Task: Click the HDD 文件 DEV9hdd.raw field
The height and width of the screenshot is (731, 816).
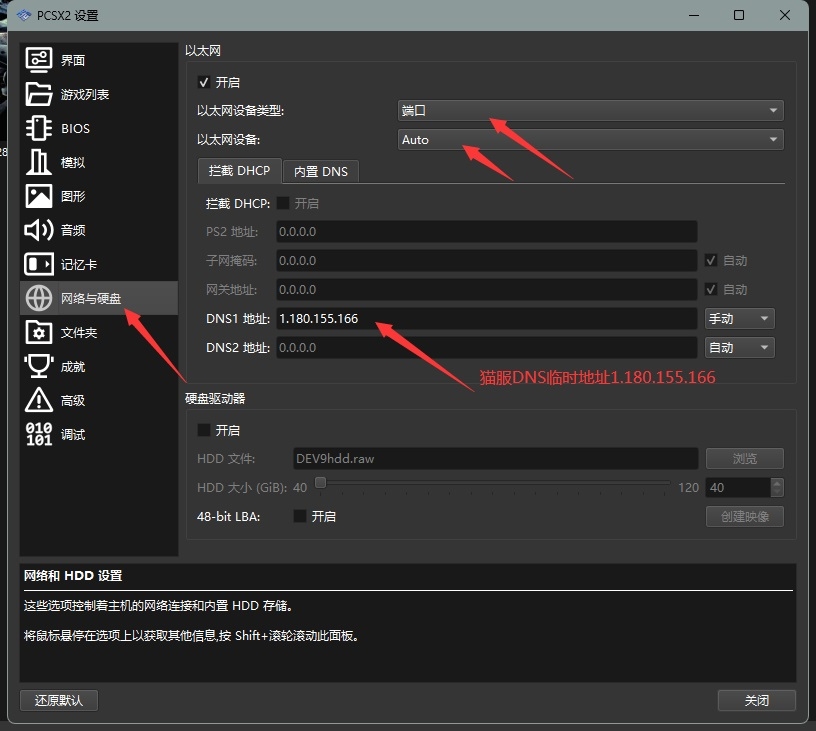Action: click(495, 458)
